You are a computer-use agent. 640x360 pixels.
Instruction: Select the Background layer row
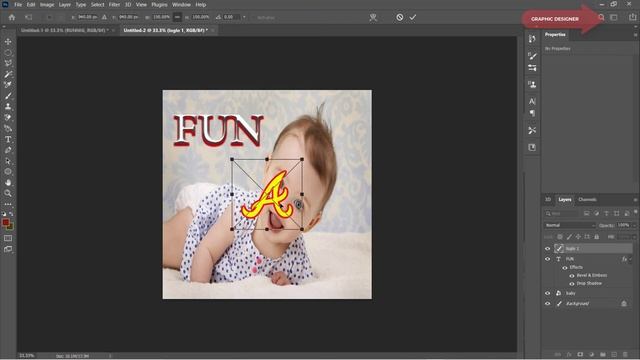588,304
